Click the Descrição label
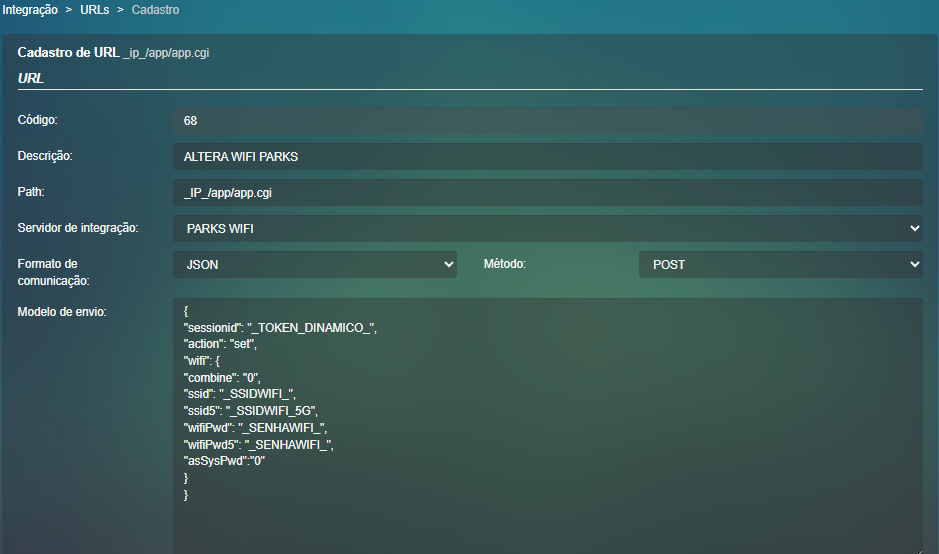Image resolution: width=939 pixels, height=554 pixels. tap(46, 156)
